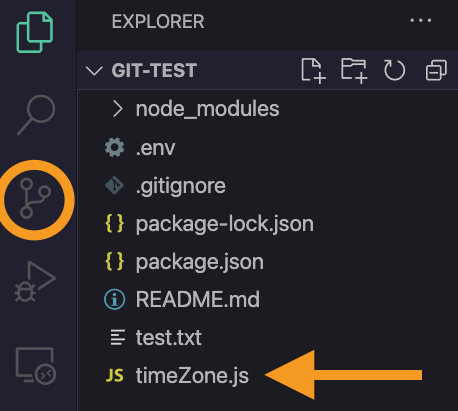Viewport: 458px width, 411px height.
Task: Open the .env file
Action: (268, 148)
